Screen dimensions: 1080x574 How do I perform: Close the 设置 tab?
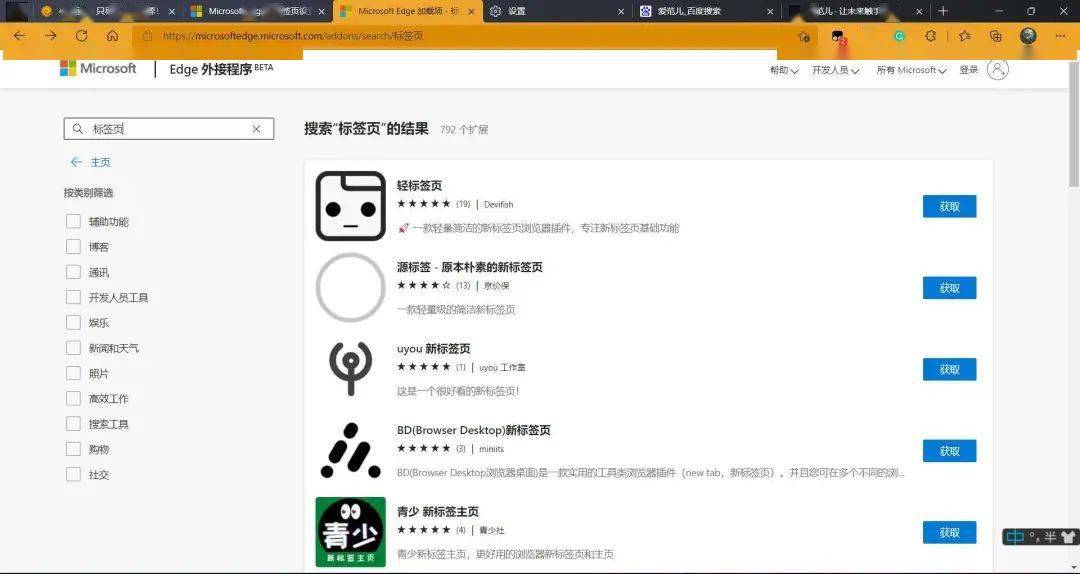pos(621,12)
